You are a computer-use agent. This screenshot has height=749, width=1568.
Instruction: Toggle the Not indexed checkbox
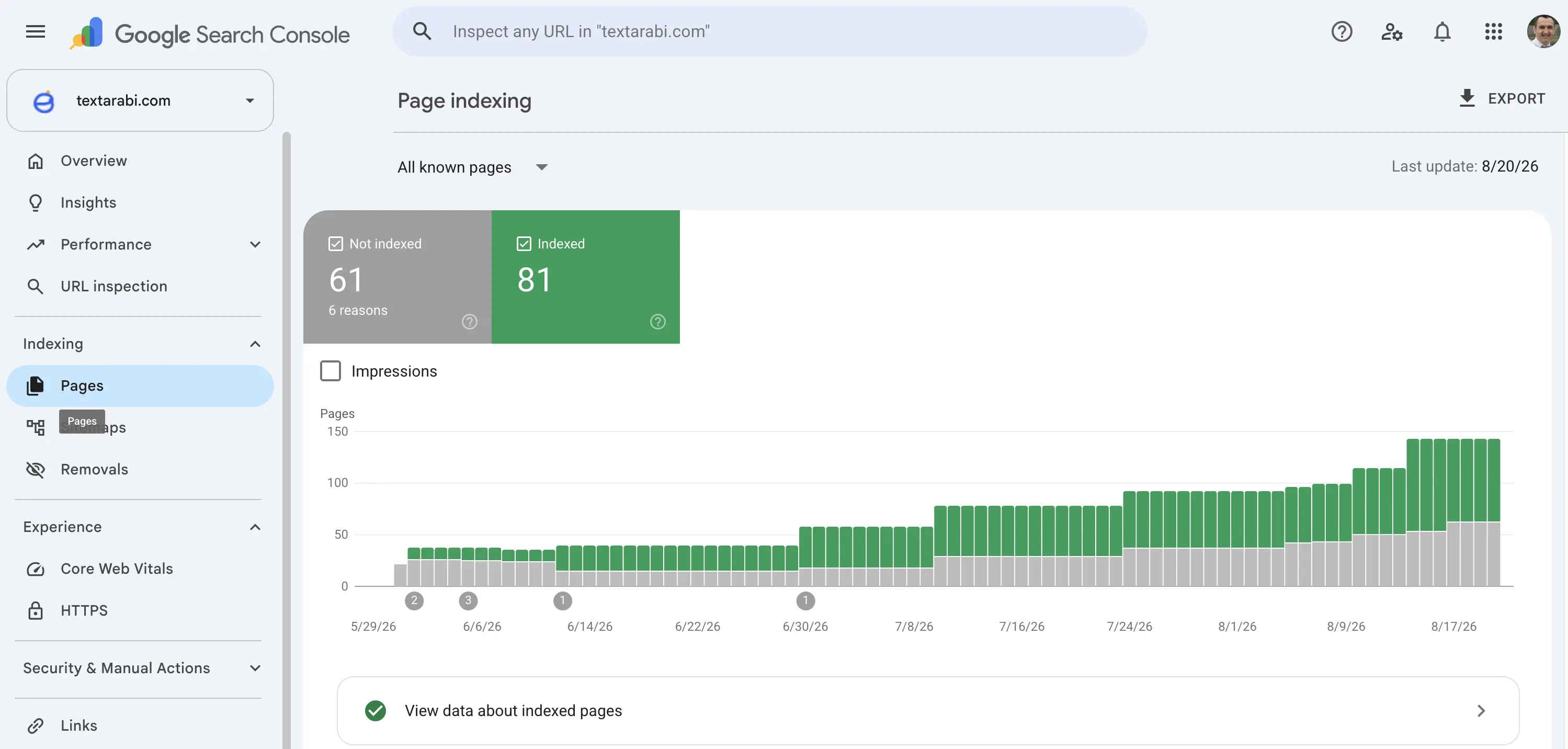click(335, 244)
